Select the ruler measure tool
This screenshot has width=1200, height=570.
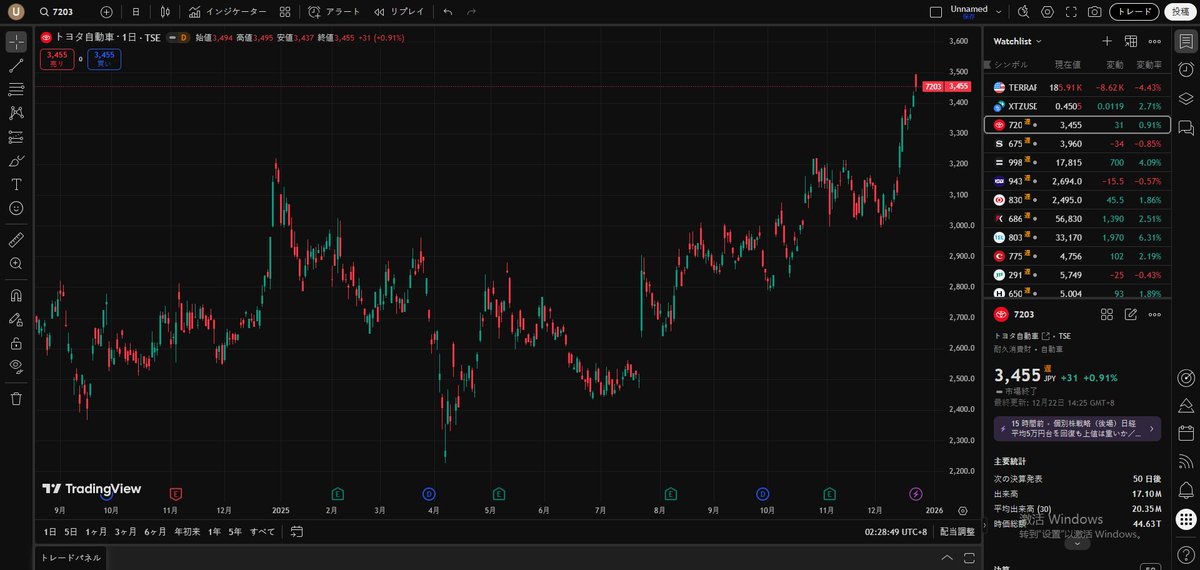[x=16, y=240]
